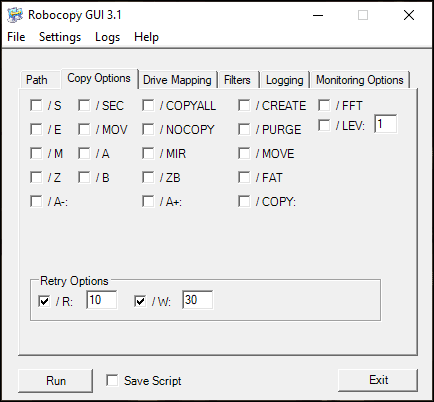Uncheck the /W: wait checkbox
Image resolution: width=434 pixels, height=402 pixels.
(x=140, y=302)
